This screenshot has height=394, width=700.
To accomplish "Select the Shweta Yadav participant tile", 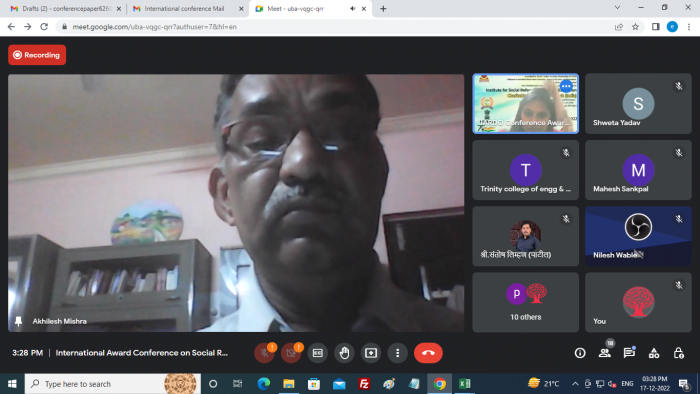I will pyautogui.click(x=638, y=104).
